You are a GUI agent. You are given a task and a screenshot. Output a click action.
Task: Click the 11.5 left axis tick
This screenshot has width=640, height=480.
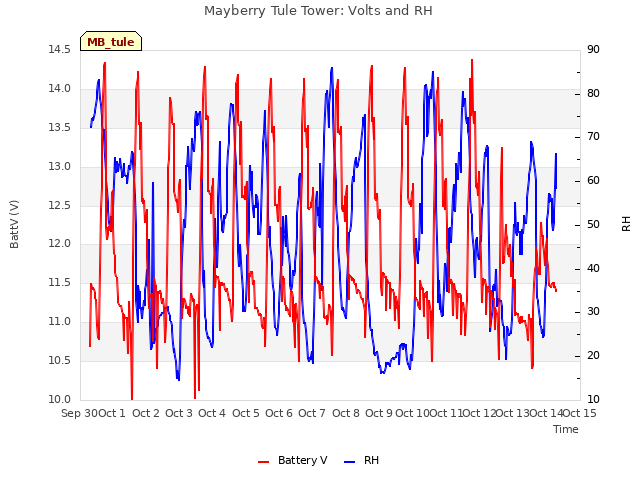(x=59, y=282)
